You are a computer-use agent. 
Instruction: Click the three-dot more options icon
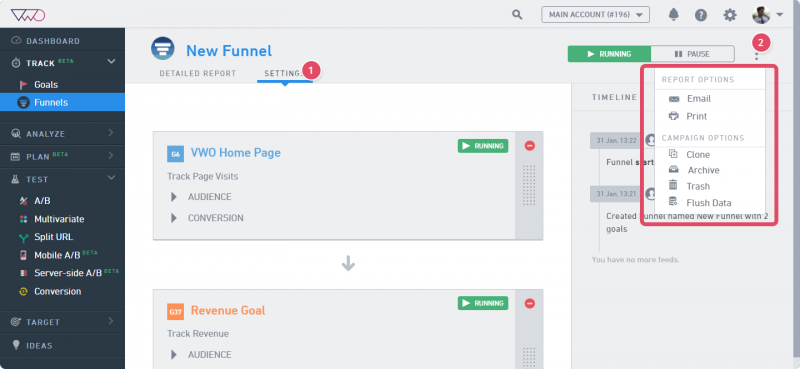[x=757, y=55]
